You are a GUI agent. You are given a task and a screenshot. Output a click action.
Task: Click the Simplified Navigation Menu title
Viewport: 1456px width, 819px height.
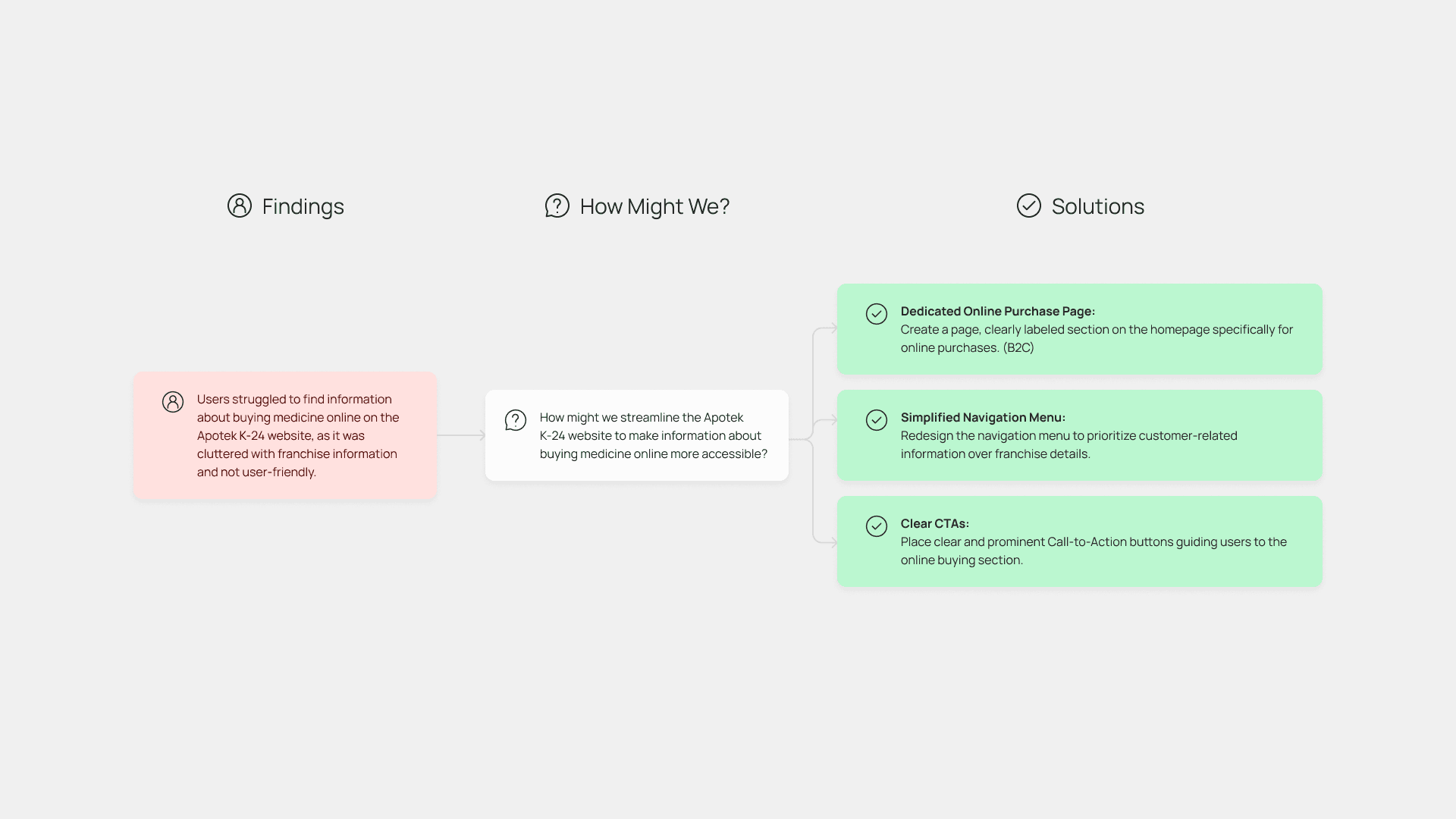click(983, 417)
